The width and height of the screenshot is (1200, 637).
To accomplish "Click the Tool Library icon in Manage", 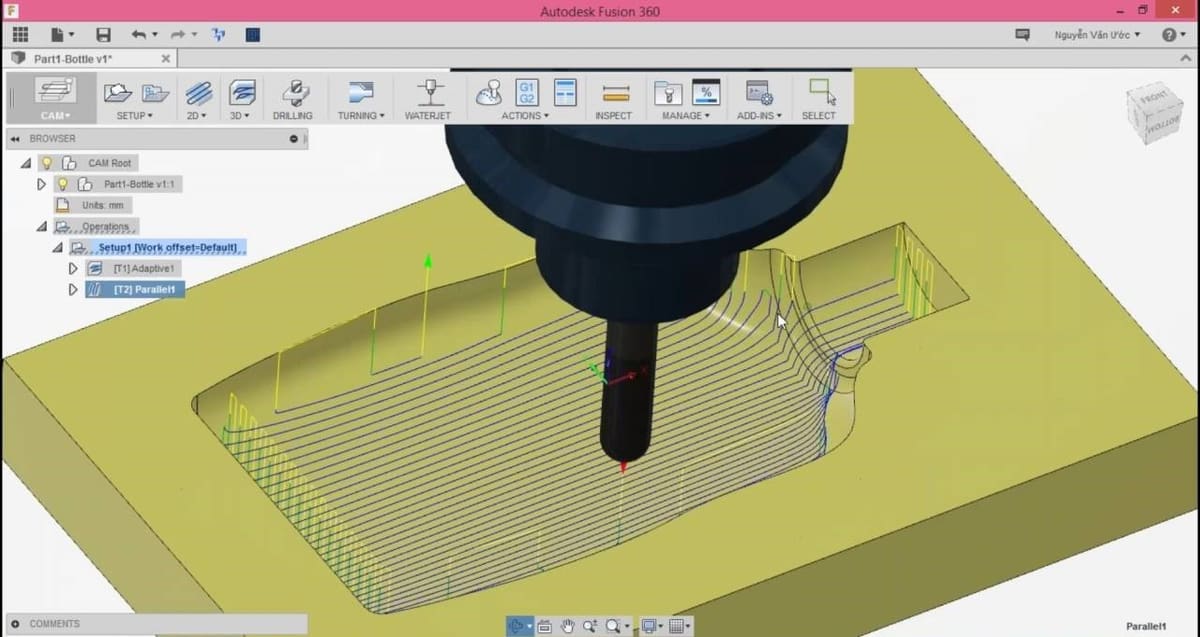I will point(668,93).
